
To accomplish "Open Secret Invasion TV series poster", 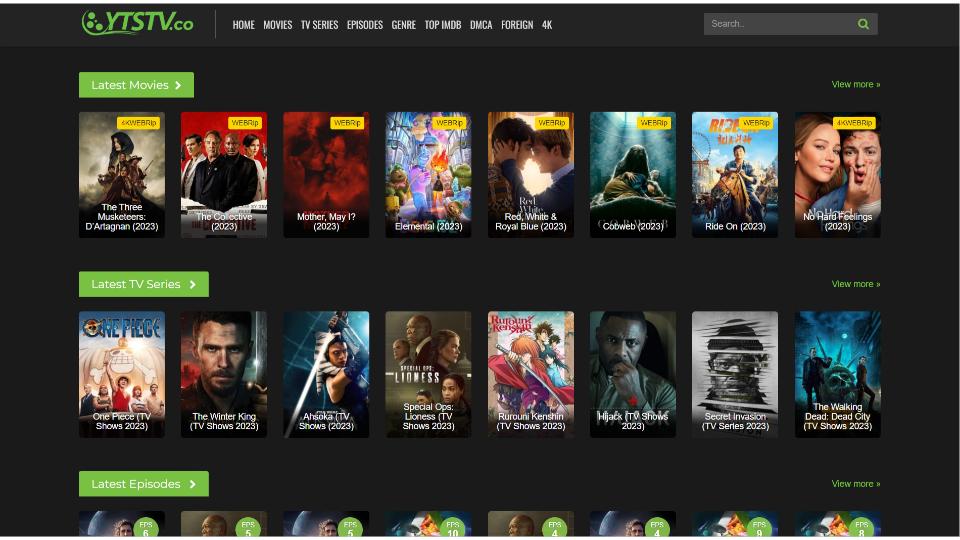I will coord(735,374).
